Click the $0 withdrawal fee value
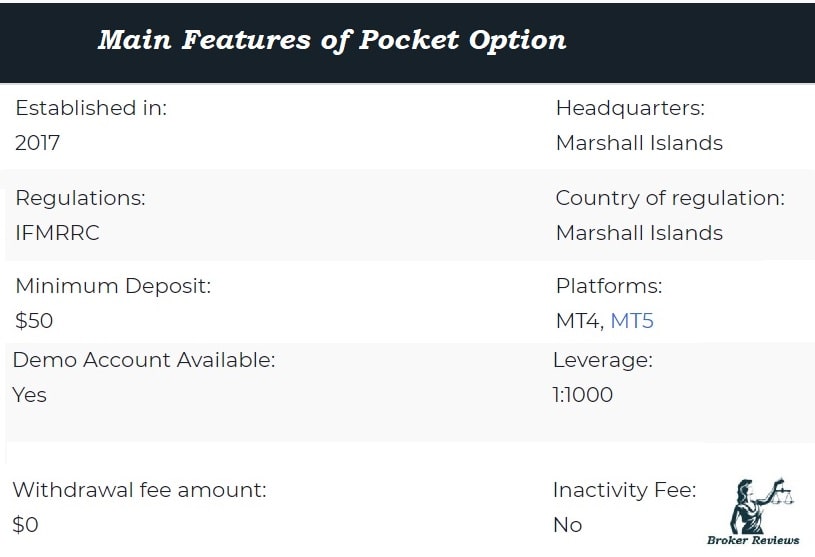The height and width of the screenshot is (557, 815). tap(25, 525)
